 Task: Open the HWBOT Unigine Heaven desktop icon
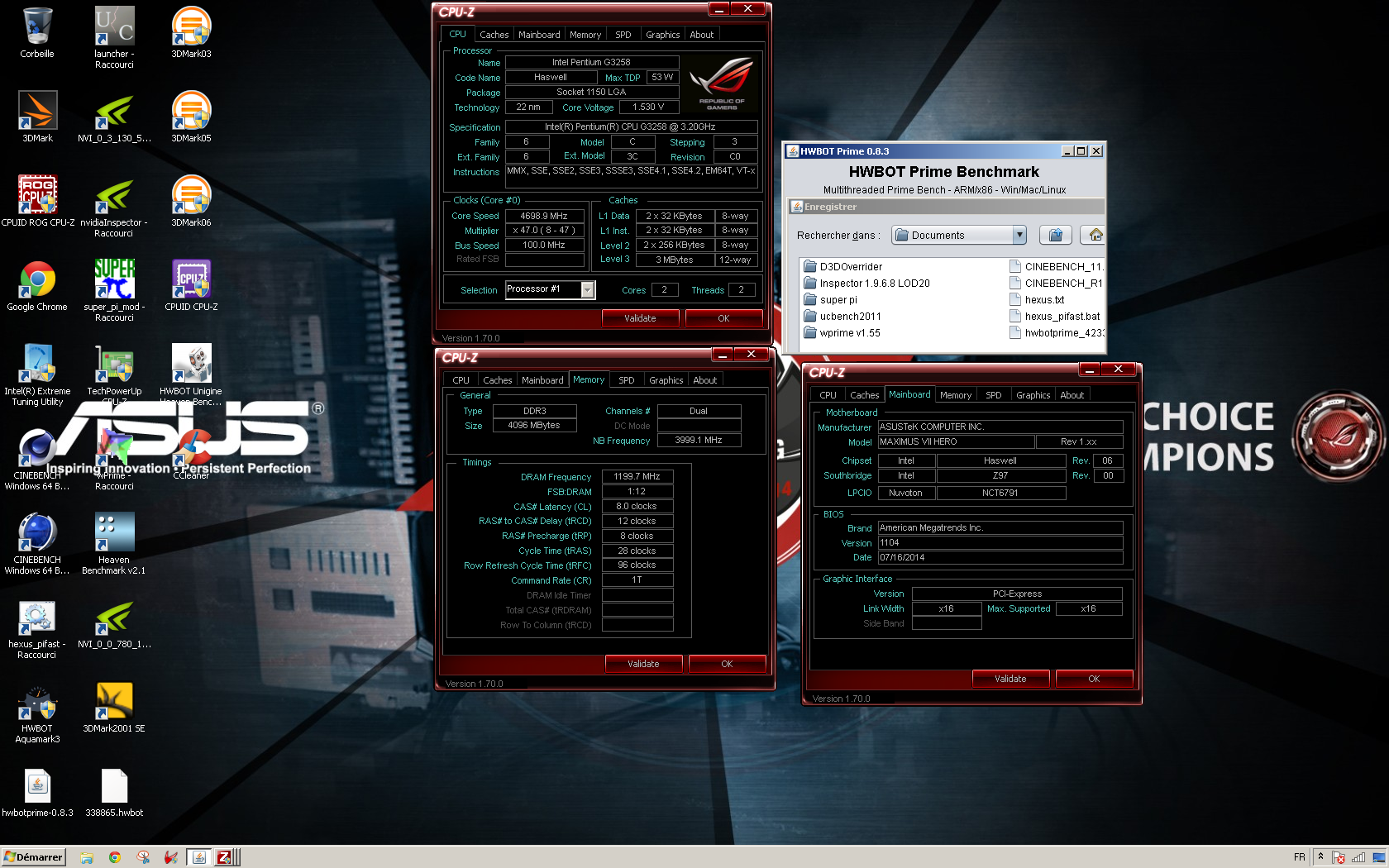(x=191, y=374)
